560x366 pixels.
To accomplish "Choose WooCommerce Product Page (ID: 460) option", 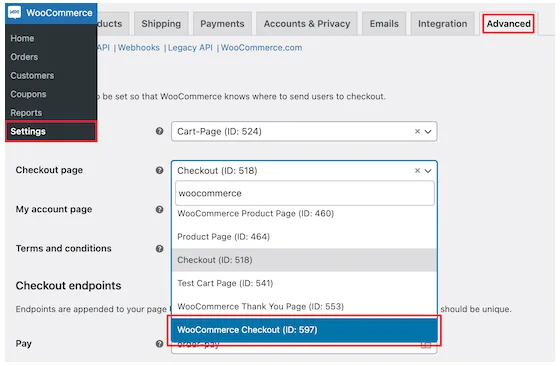I will (304, 214).
